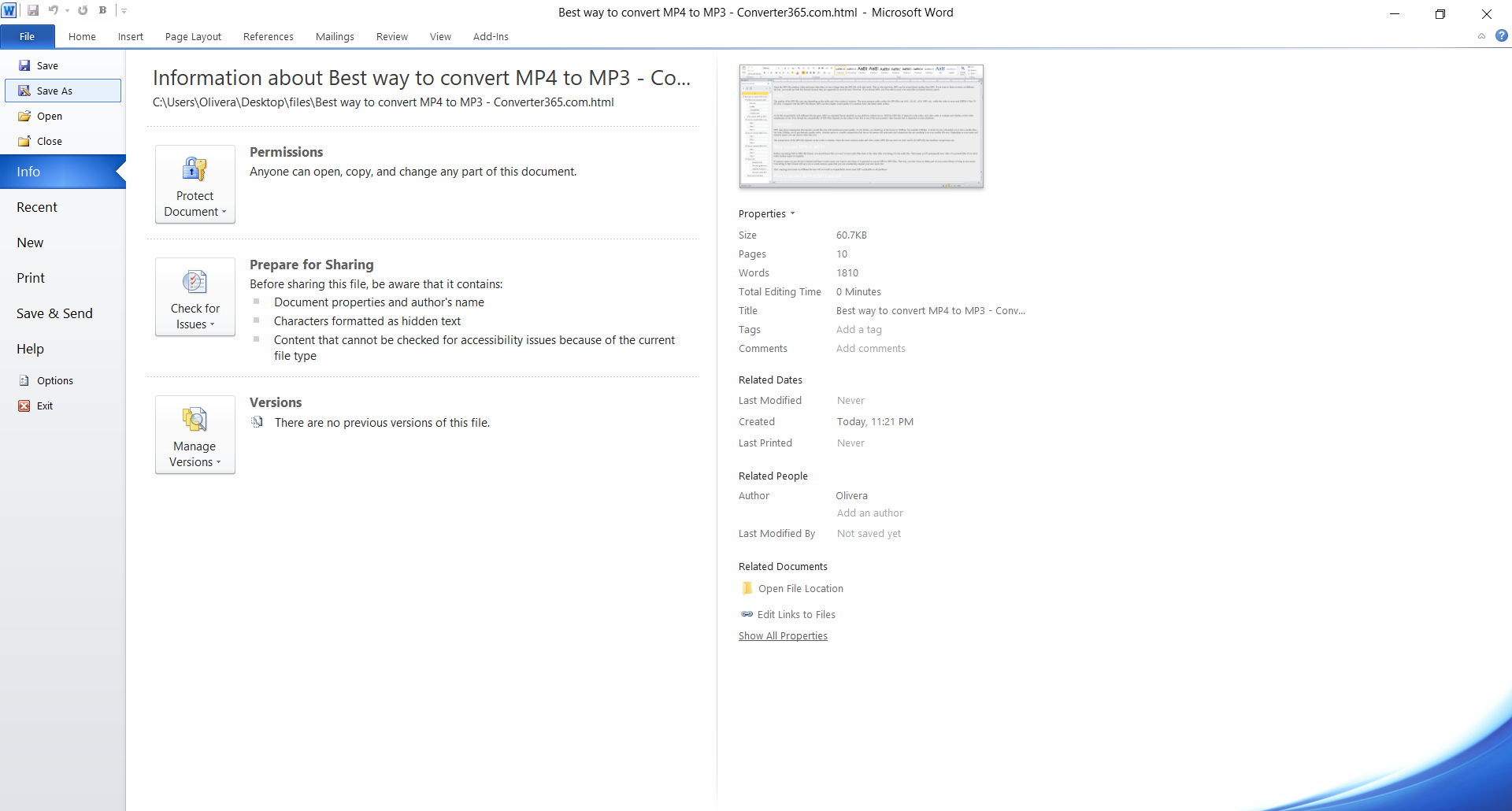Select Add an author

(x=869, y=513)
